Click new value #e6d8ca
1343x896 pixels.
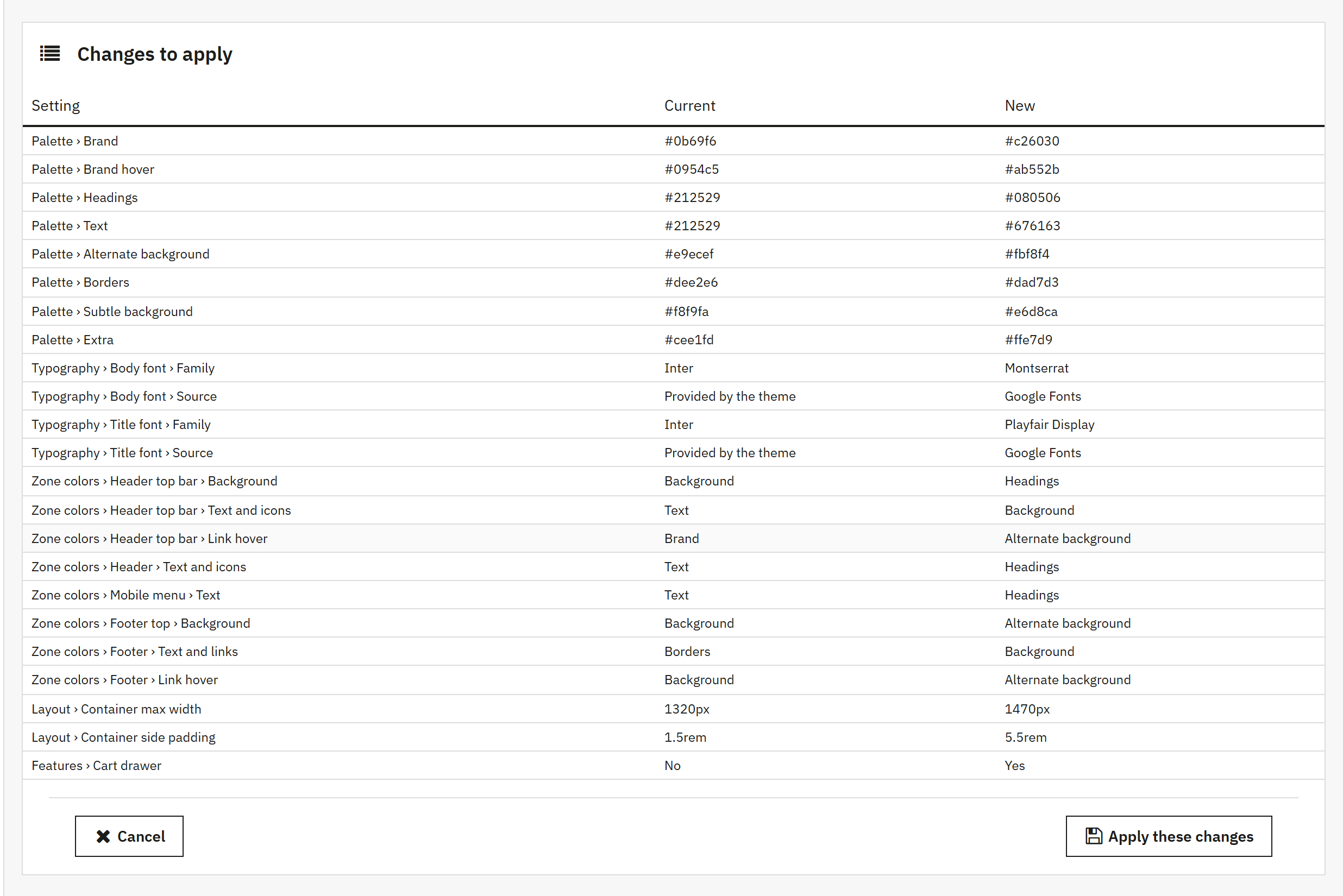[1031, 312]
